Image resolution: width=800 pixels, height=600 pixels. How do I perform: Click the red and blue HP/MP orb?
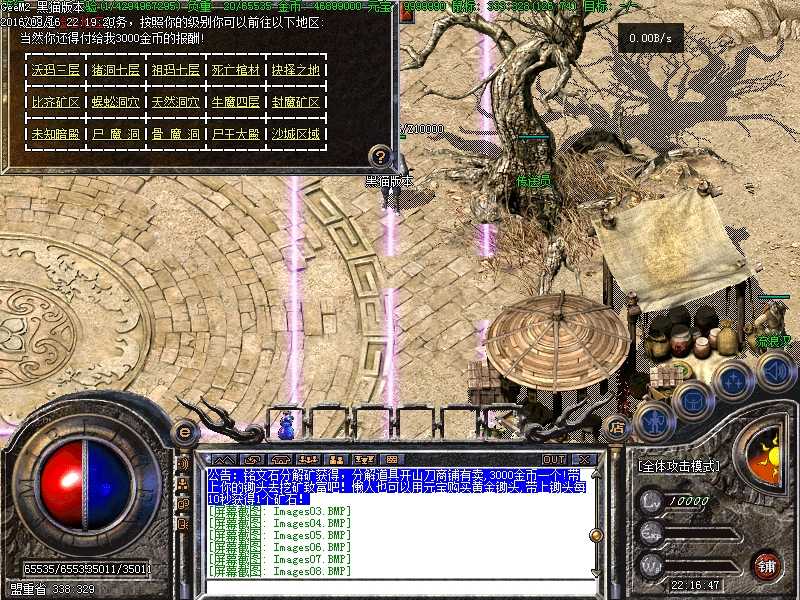(x=85, y=485)
